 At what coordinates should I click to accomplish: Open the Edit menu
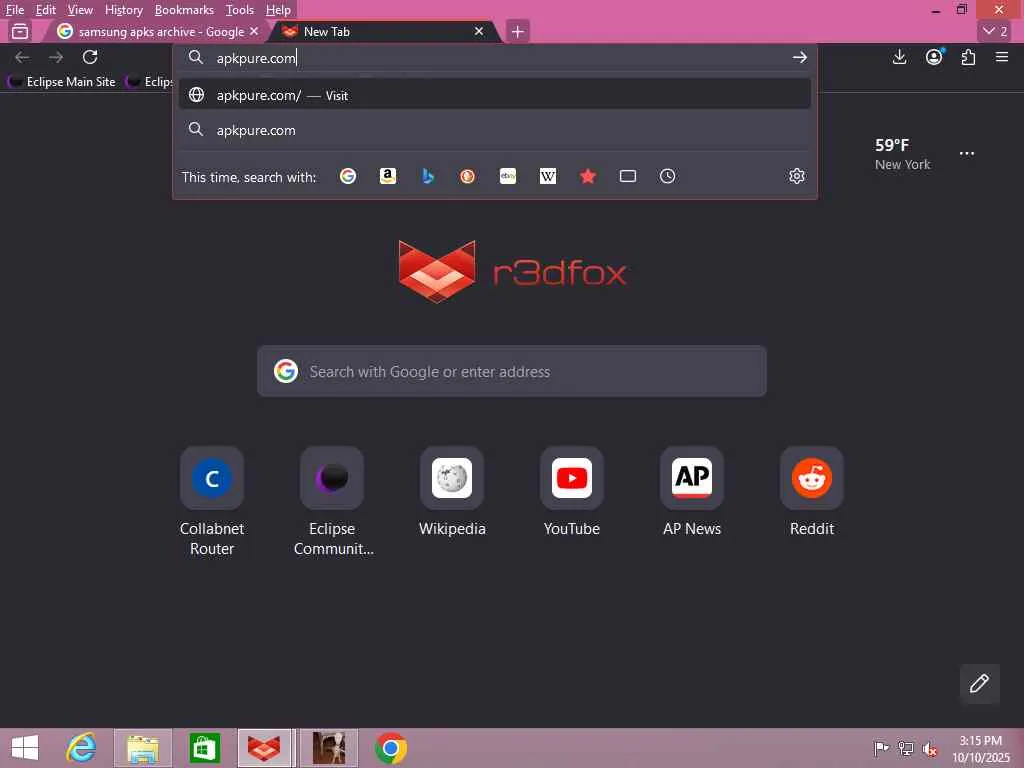[45, 10]
